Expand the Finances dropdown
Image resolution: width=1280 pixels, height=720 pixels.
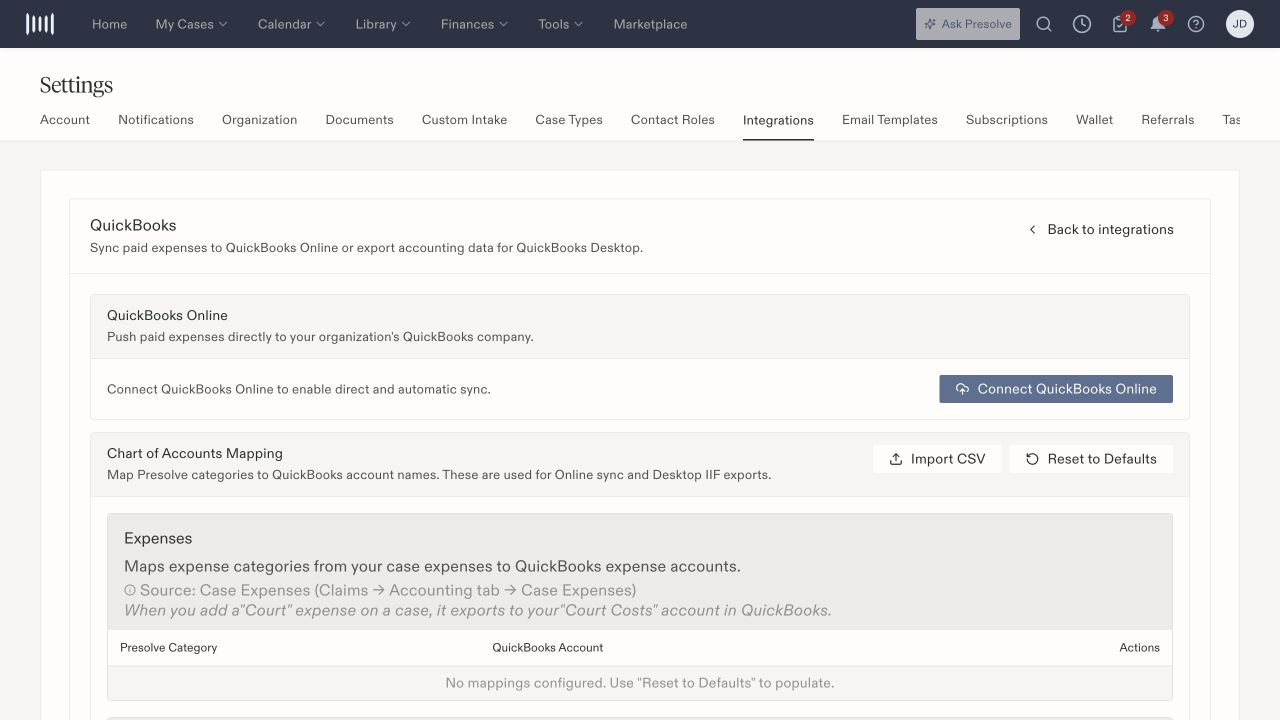click(474, 24)
